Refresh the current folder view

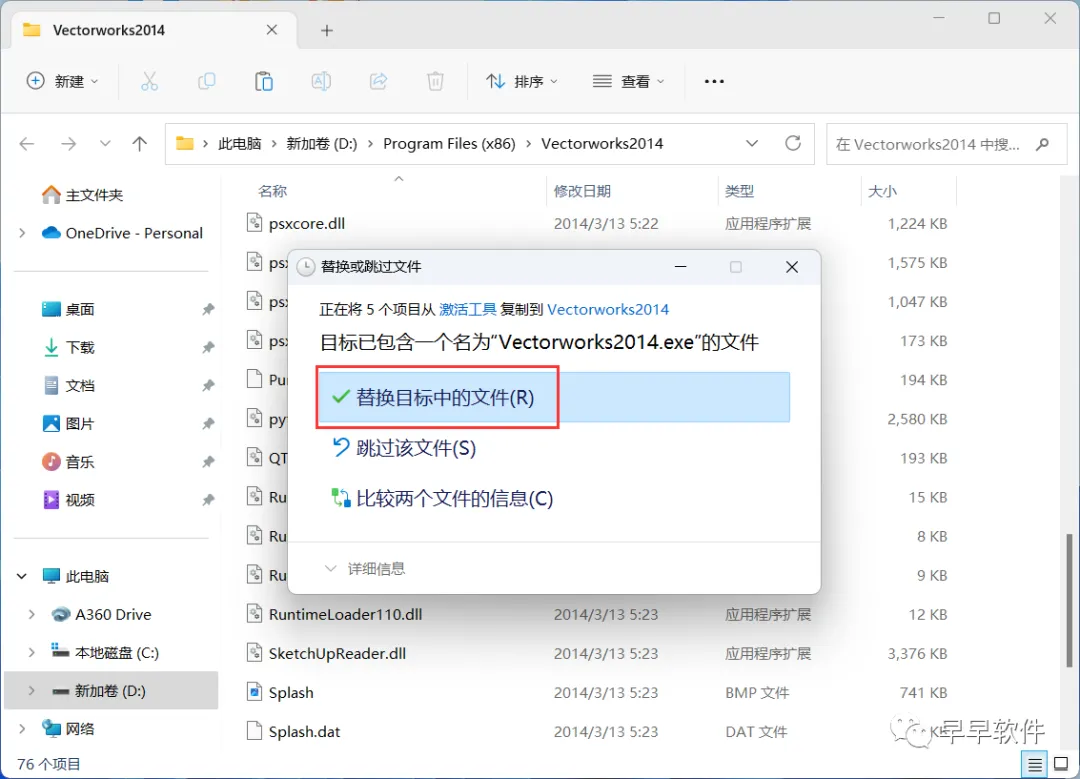(x=793, y=143)
